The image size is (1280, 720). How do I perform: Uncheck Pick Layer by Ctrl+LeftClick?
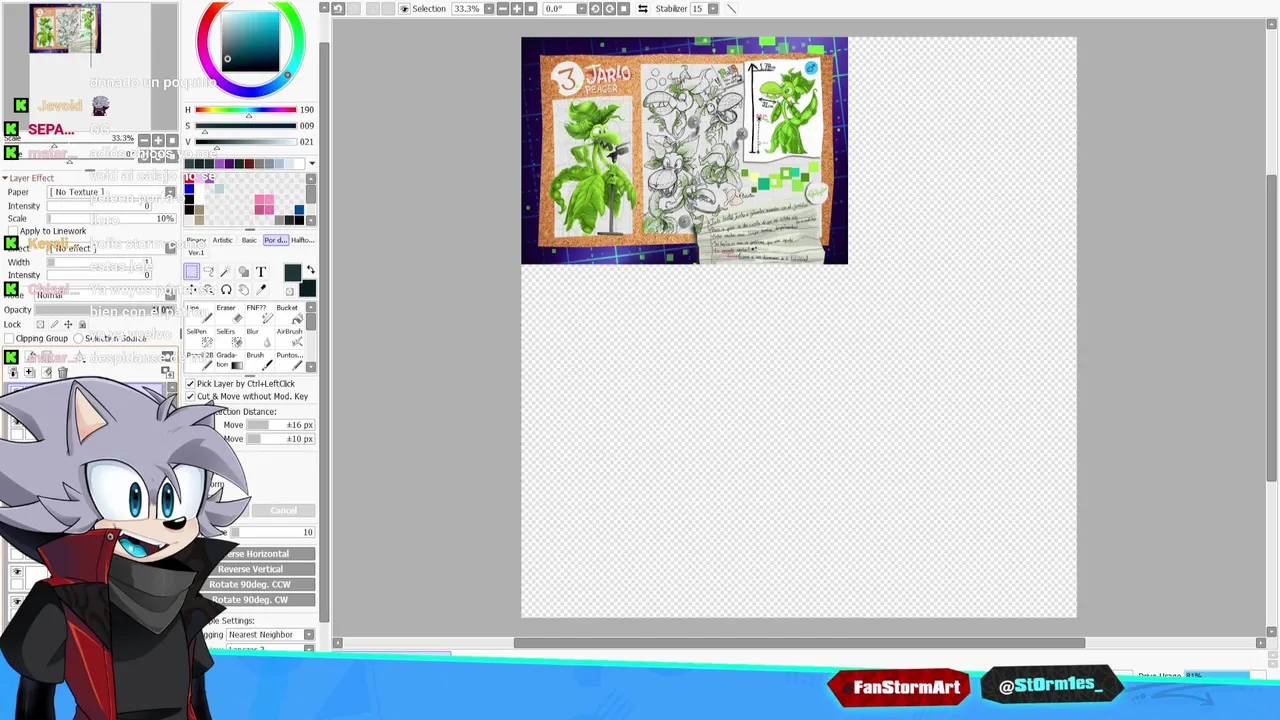(x=190, y=384)
